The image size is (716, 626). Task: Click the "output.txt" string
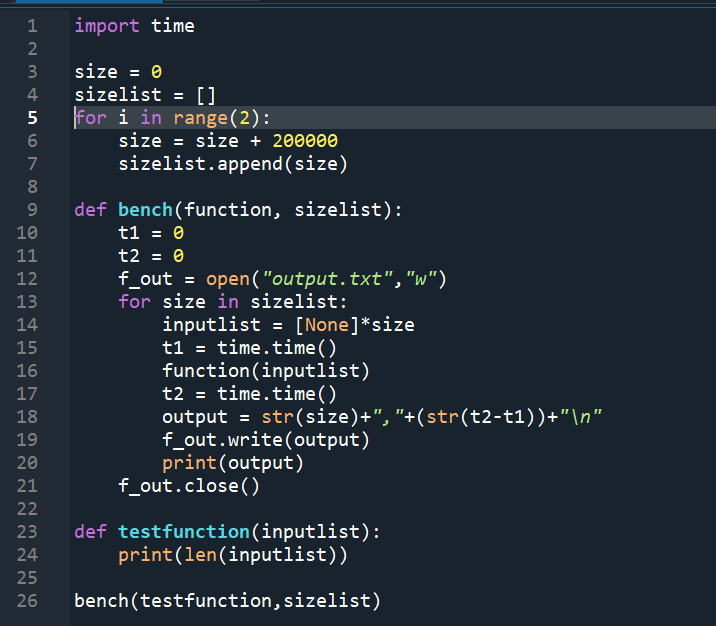(328, 279)
